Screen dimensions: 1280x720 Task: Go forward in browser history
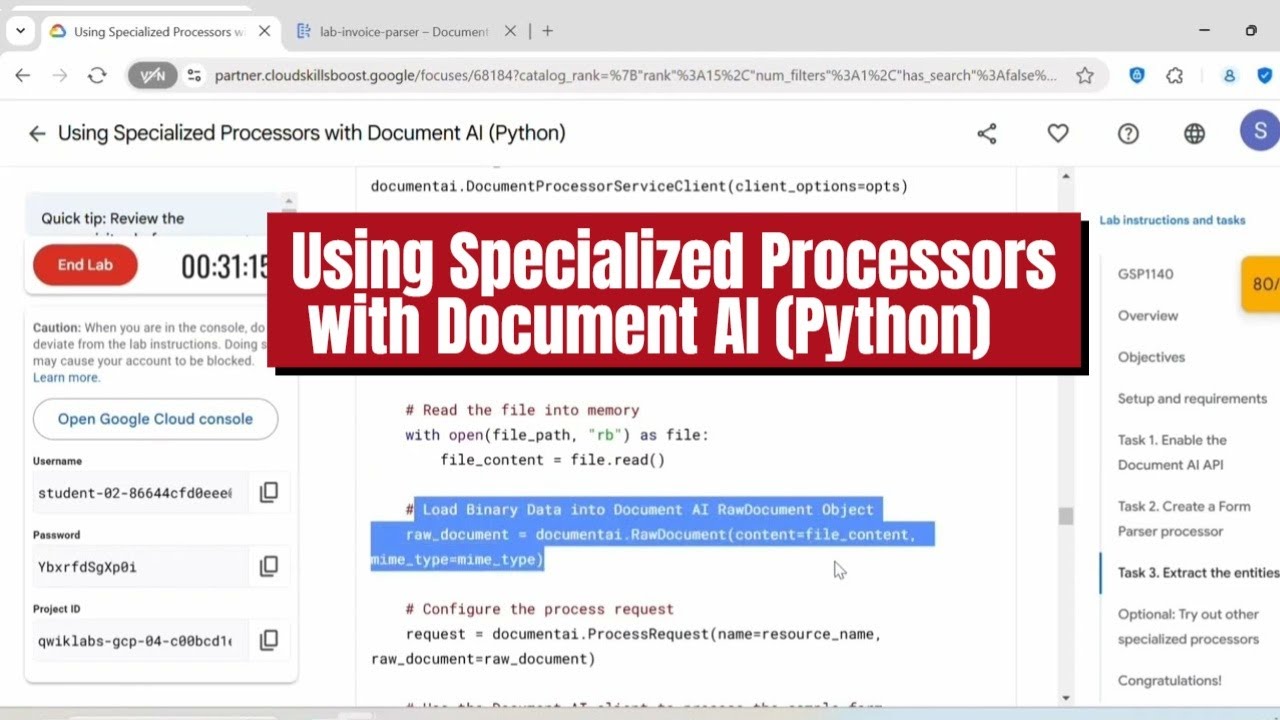coord(60,75)
